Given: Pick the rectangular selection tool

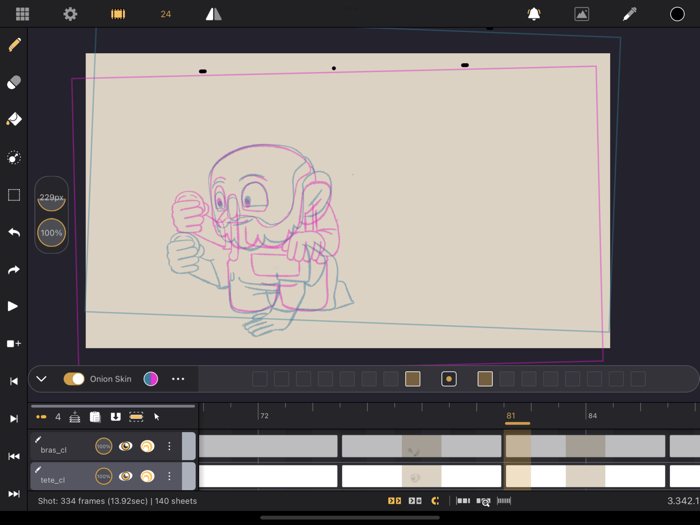Looking at the screenshot, I should (x=14, y=195).
